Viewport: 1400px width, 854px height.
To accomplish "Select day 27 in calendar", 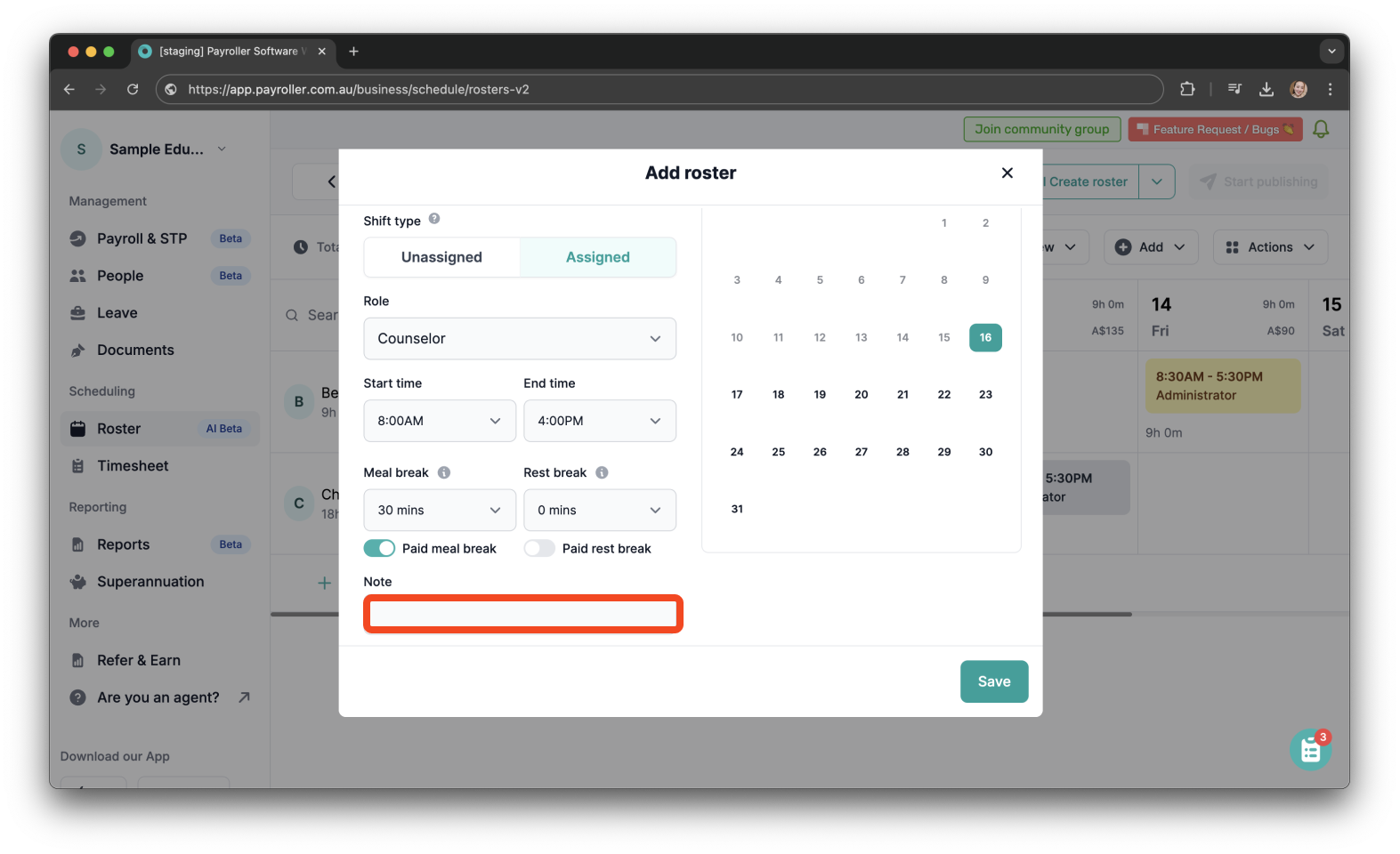I will pyautogui.click(x=862, y=452).
